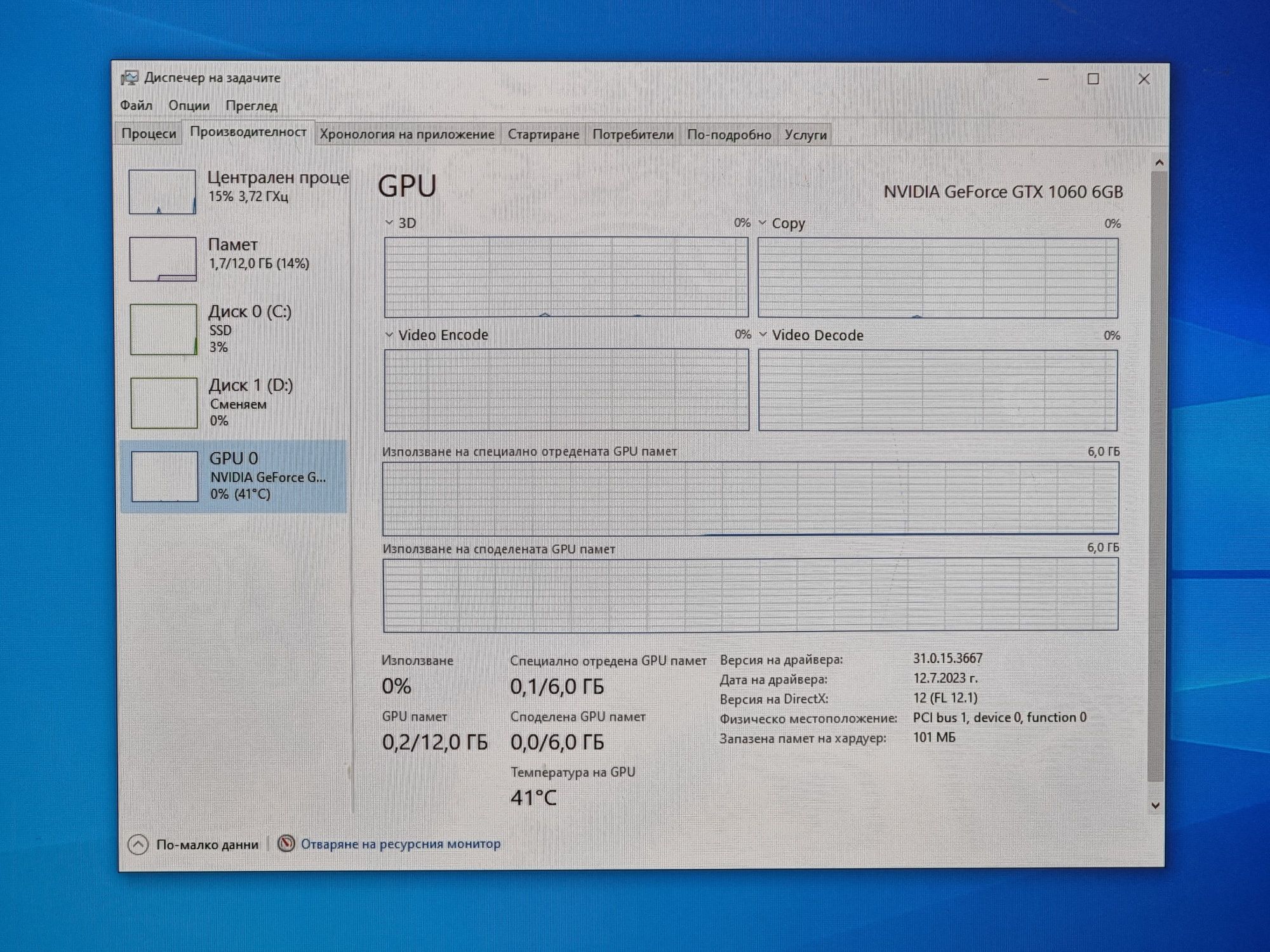Click reserved memory value 101 МБ
Screen dimensions: 1270x952
(x=934, y=737)
